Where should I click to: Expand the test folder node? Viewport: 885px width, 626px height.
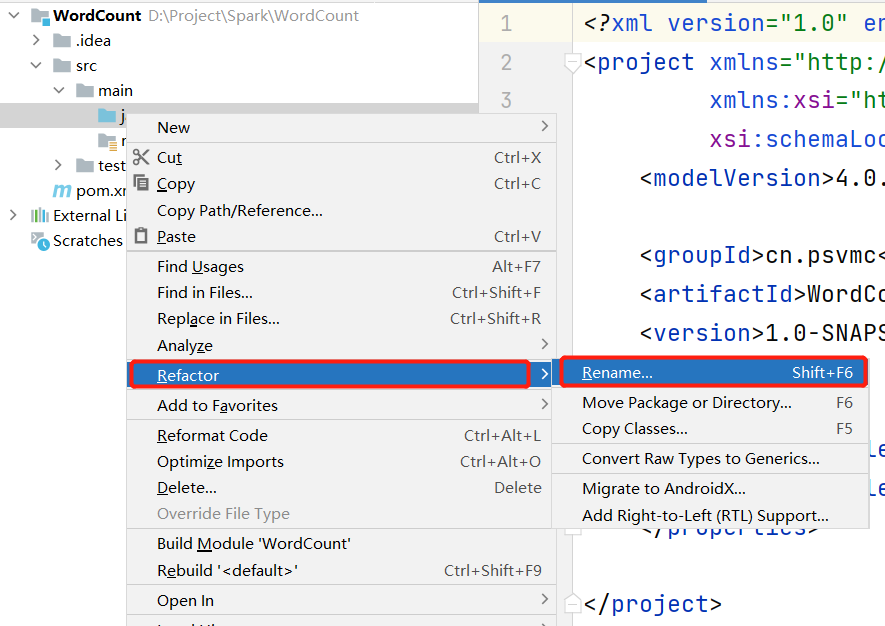pyautogui.click(x=58, y=165)
